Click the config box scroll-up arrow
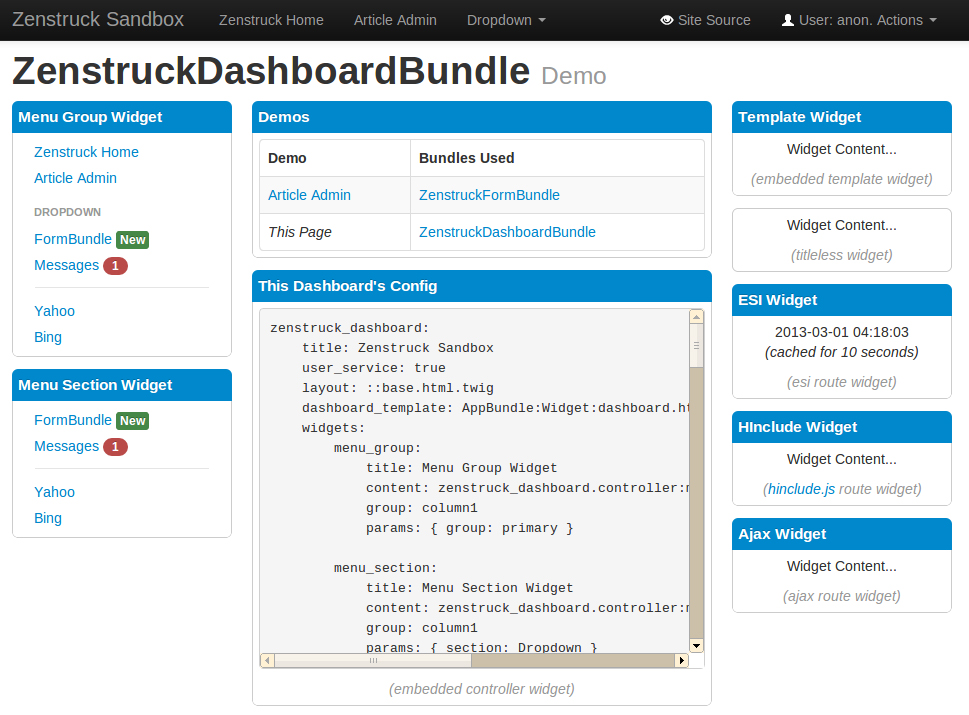The image size is (969, 715). (696, 317)
